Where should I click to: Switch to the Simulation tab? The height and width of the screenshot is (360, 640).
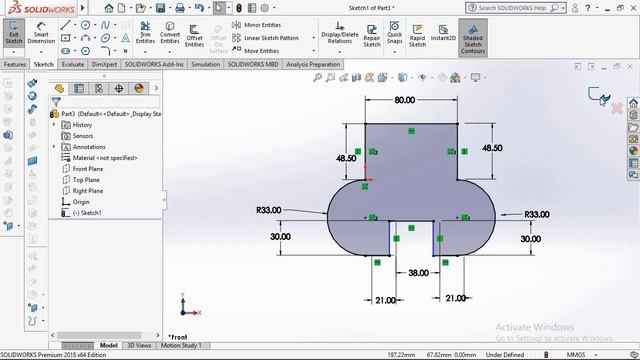click(x=205, y=64)
